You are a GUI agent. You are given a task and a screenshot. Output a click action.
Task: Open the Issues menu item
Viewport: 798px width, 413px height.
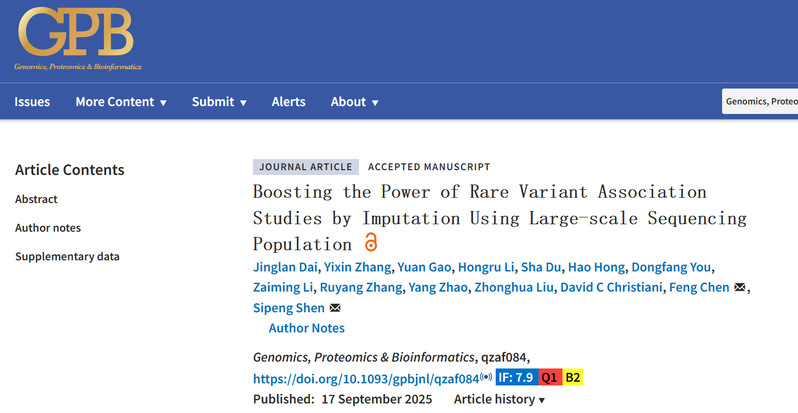pos(32,102)
